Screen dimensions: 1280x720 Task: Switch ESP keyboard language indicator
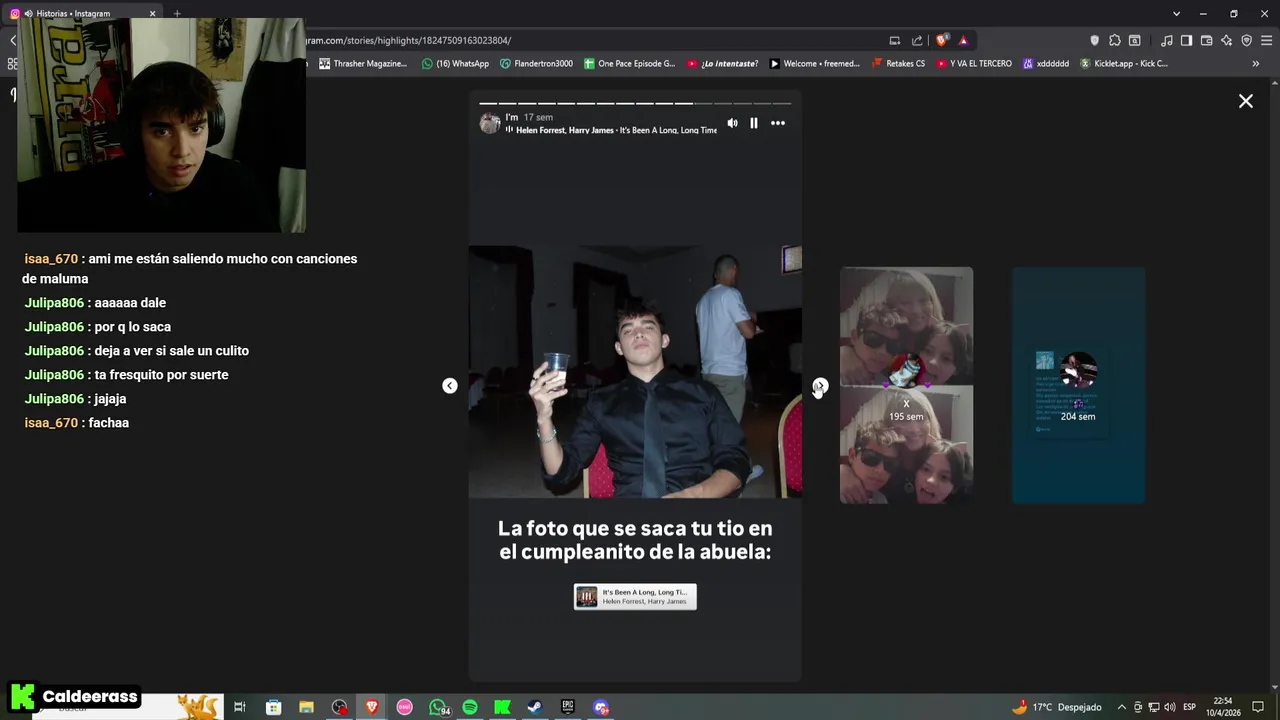tap(1190, 707)
